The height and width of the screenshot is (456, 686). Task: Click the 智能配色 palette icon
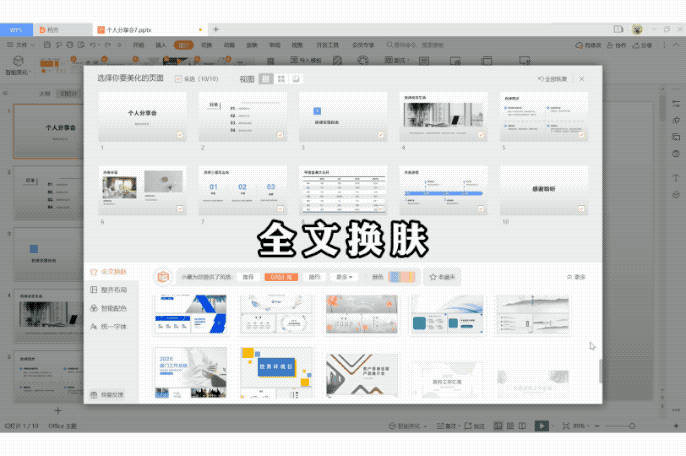tap(93, 308)
